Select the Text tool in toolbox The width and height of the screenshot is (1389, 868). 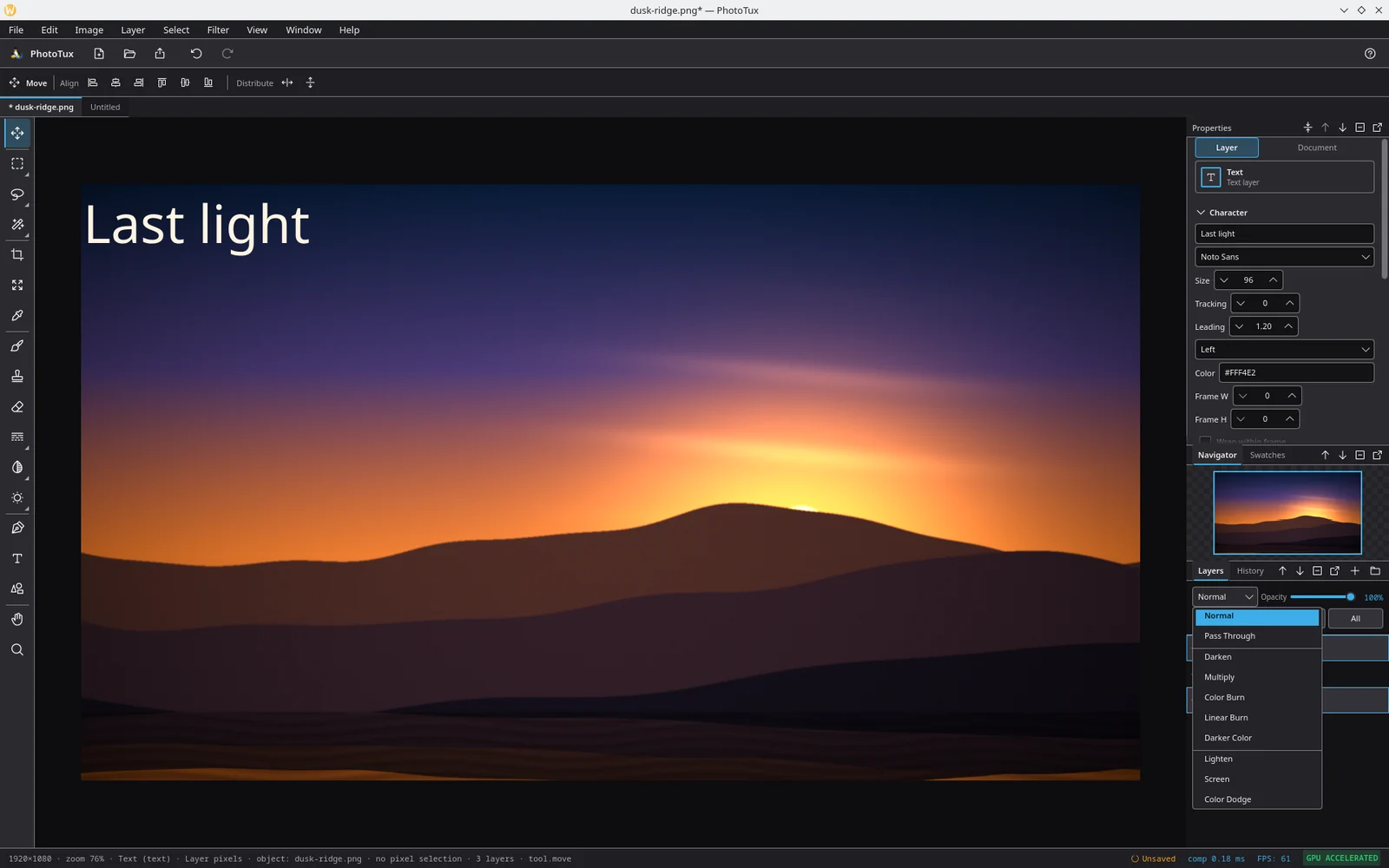pyautogui.click(x=17, y=558)
